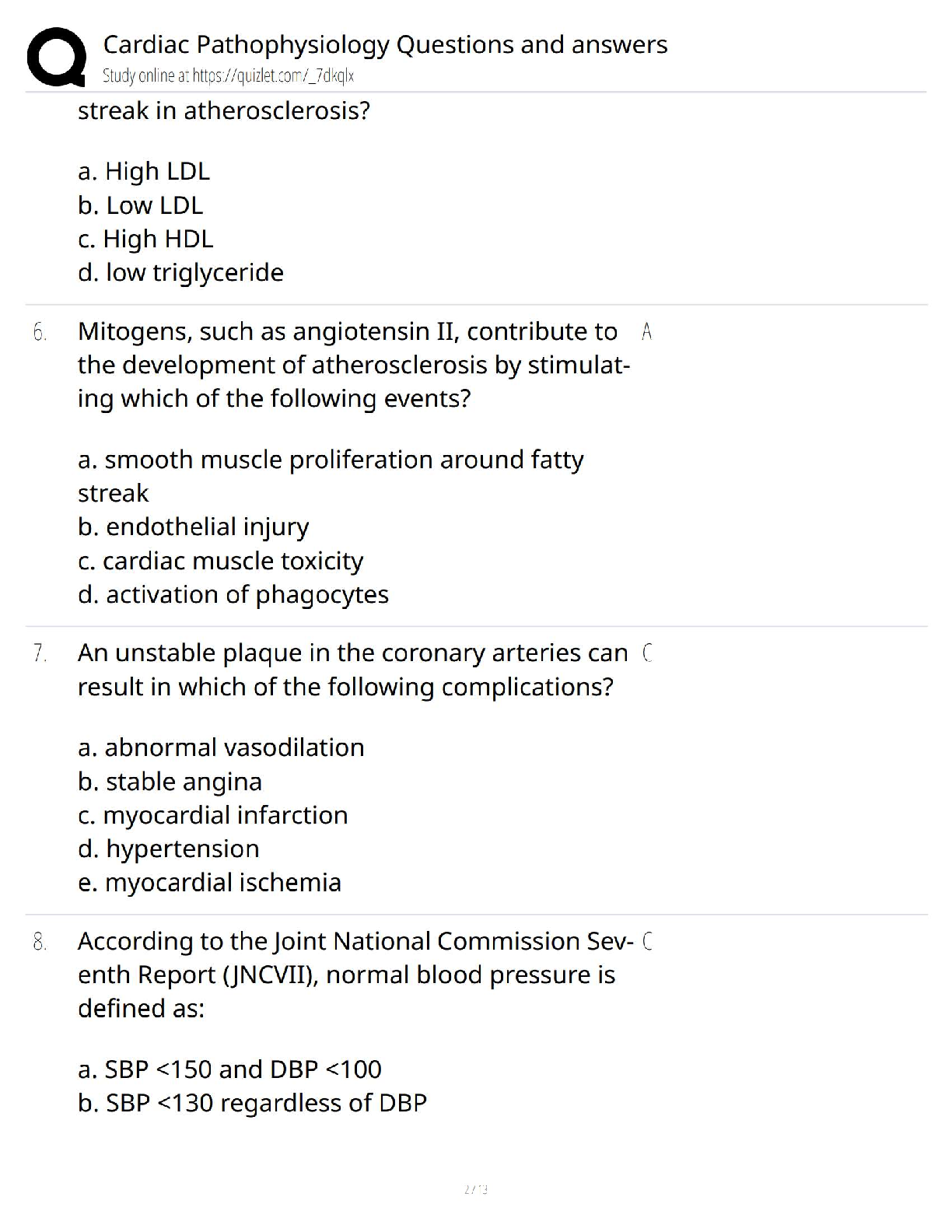Pick 'd. activation of phagocytes' option
Screen dimensions: 952x1232
pos(233,594)
